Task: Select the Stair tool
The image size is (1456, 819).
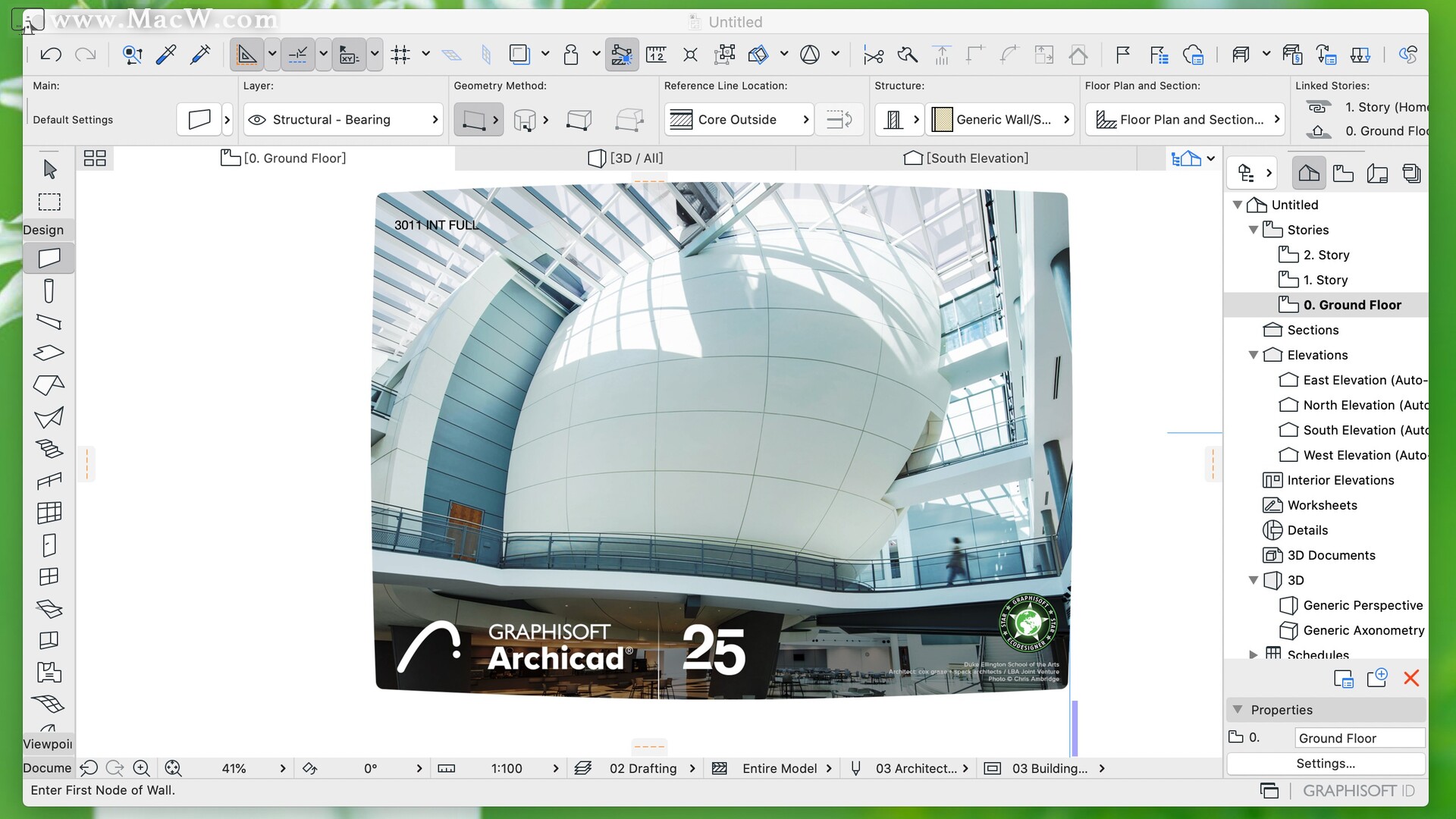Action: (49, 449)
